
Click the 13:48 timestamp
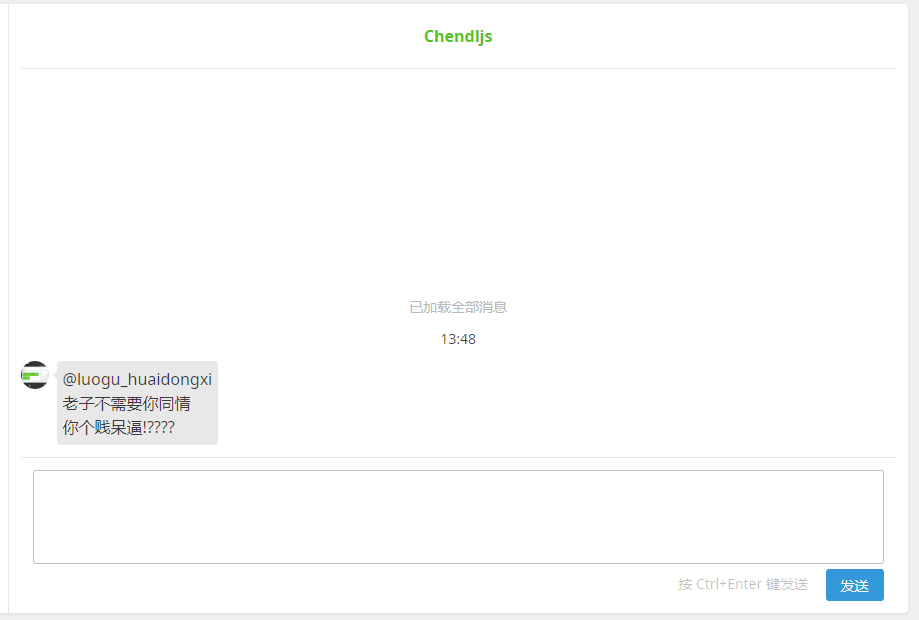coord(458,339)
